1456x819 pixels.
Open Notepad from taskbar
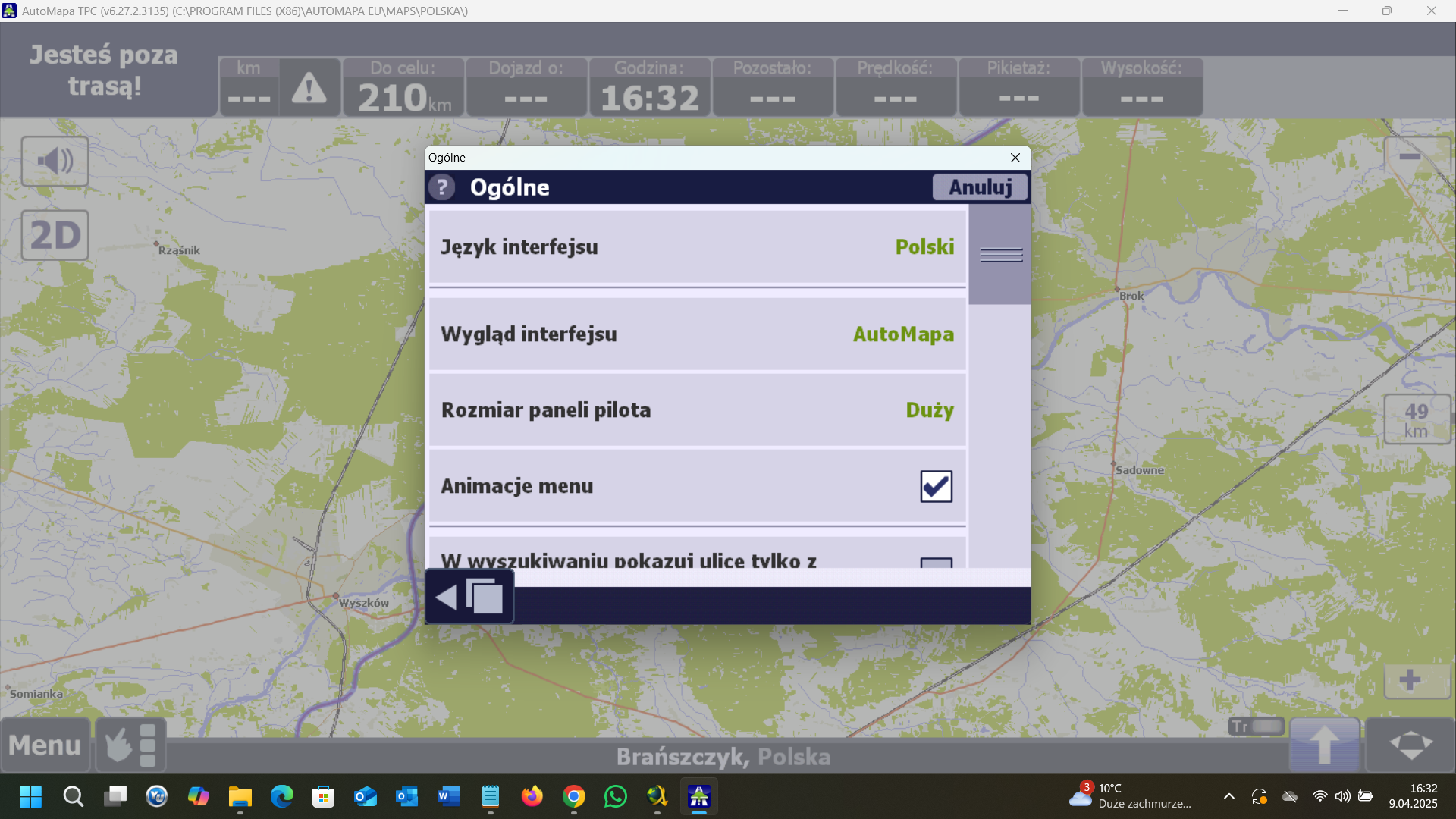pyautogui.click(x=491, y=796)
